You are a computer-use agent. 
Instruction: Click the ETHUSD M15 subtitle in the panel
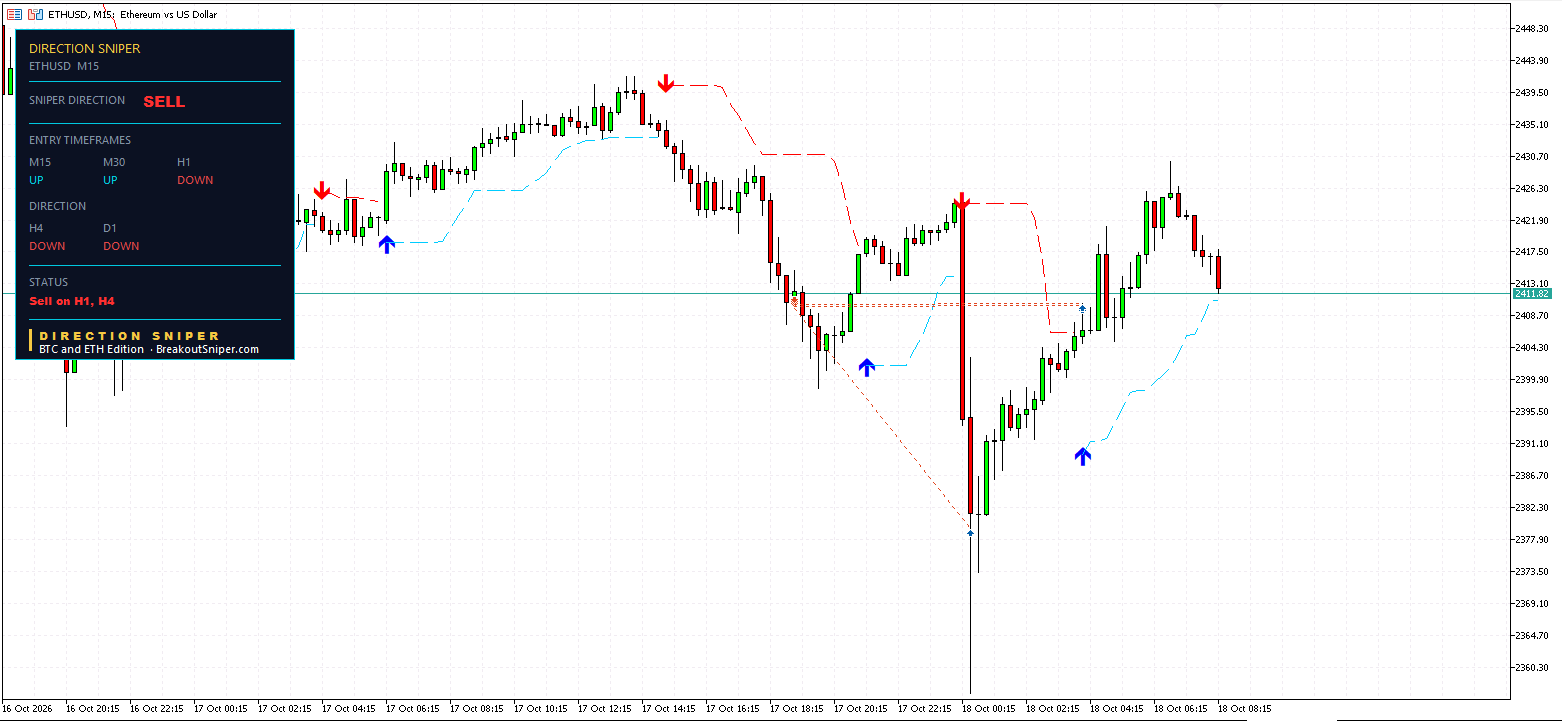coord(64,66)
